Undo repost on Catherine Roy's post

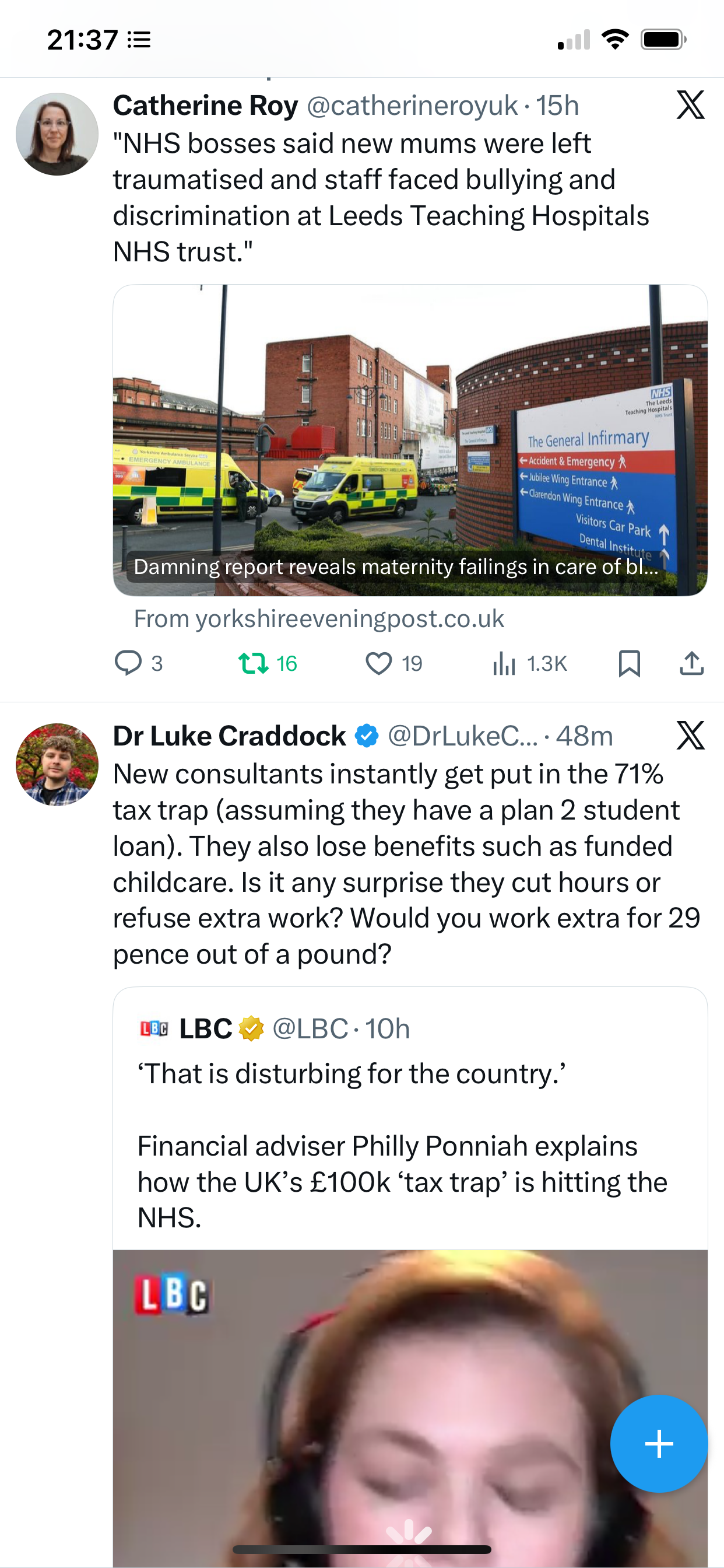click(x=254, y=663)
